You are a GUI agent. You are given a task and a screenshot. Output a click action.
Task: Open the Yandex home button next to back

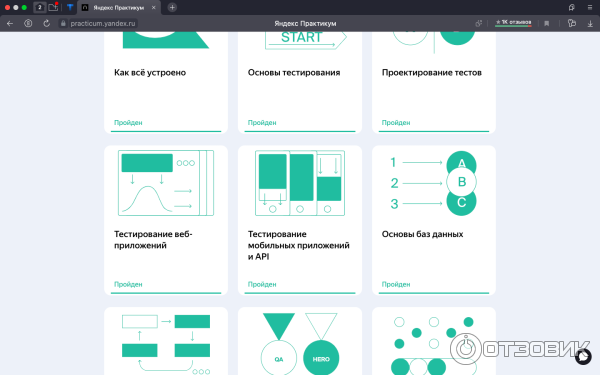[x=28, y=23]
